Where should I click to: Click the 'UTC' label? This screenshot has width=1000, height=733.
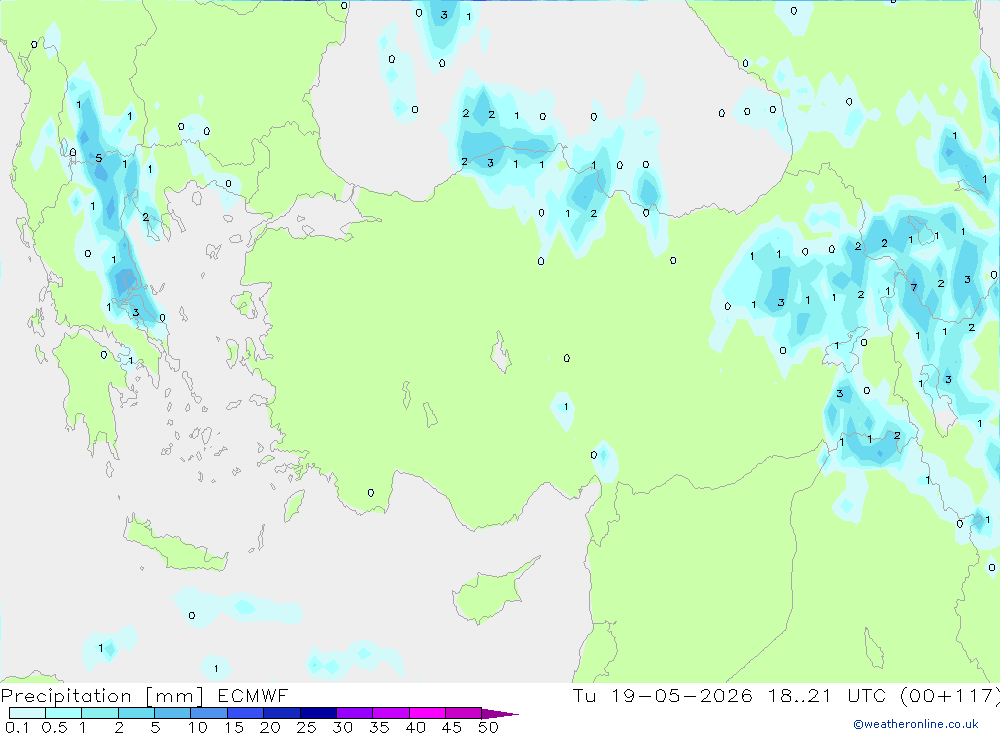tap(867, 695)
